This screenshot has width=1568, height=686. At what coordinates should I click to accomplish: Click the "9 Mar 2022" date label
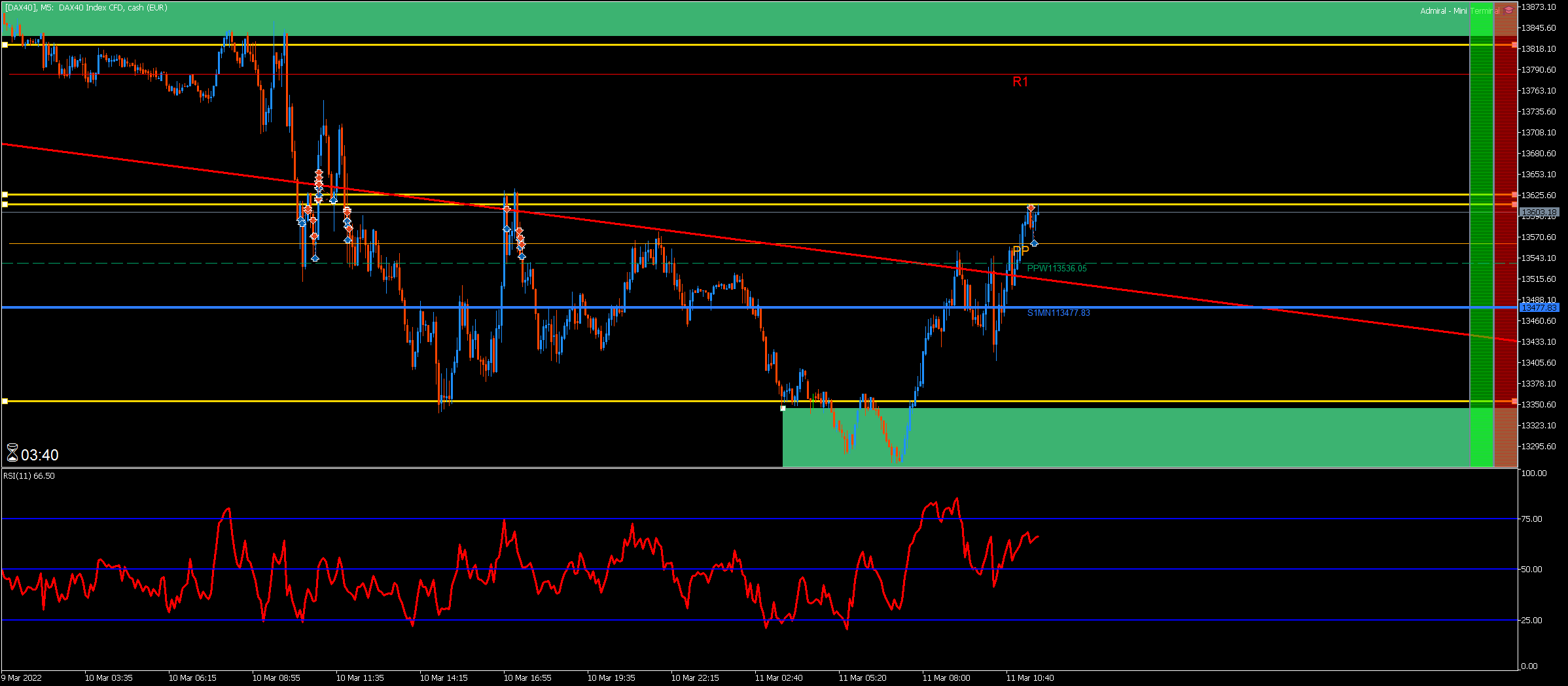click(x=22, y=678)
